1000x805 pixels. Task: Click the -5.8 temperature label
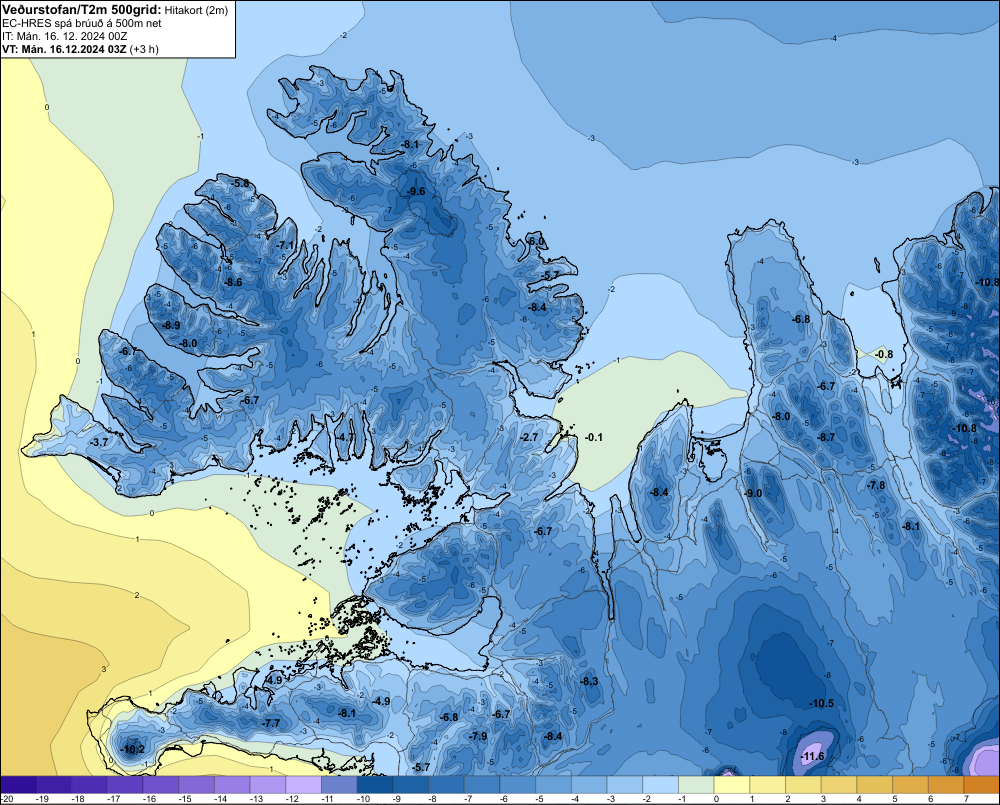(241, 184)
